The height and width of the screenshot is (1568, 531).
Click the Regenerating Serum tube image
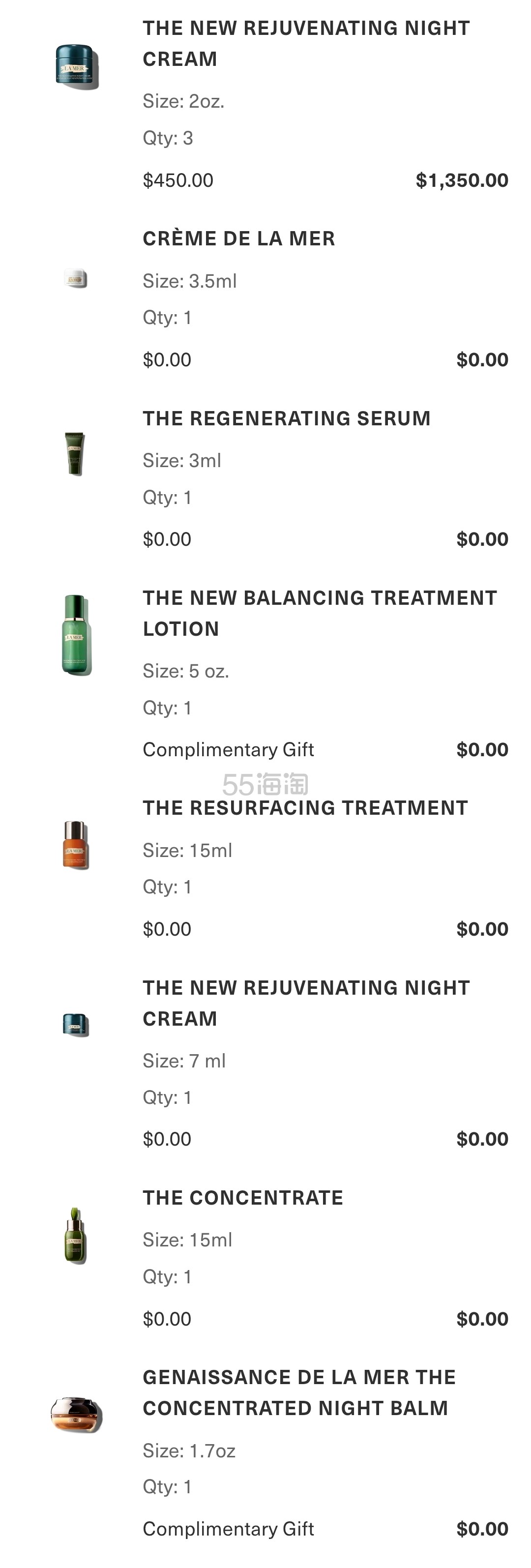coord(75,453)
